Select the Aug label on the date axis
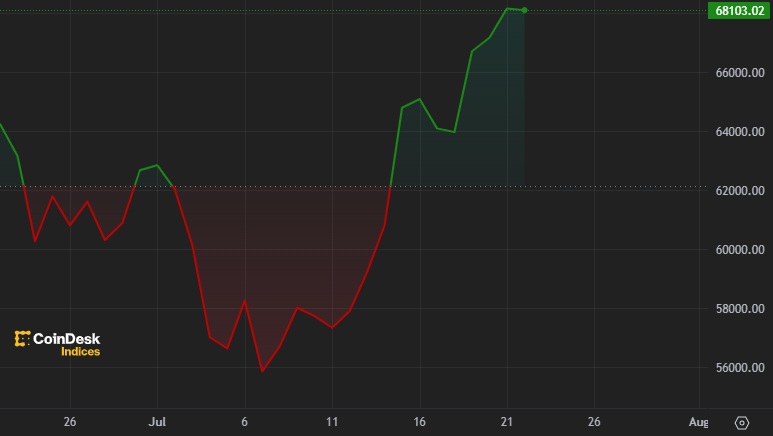773x436 pixels. point(699,422)
